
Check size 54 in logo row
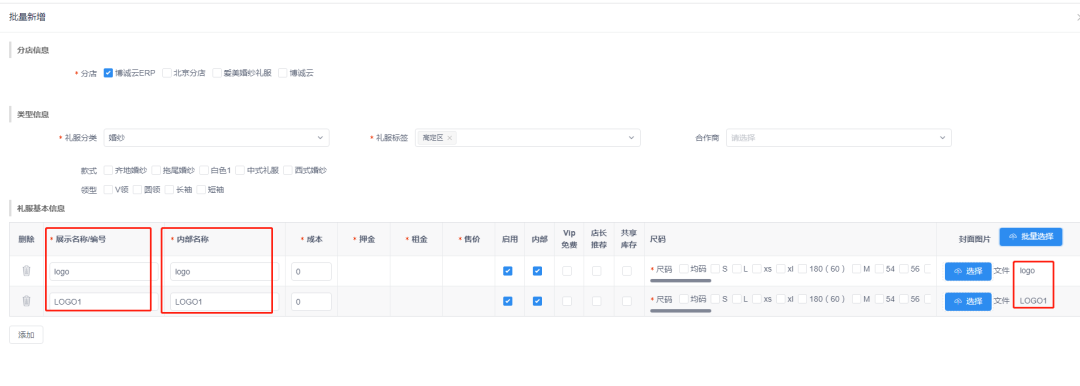(879, 269)
